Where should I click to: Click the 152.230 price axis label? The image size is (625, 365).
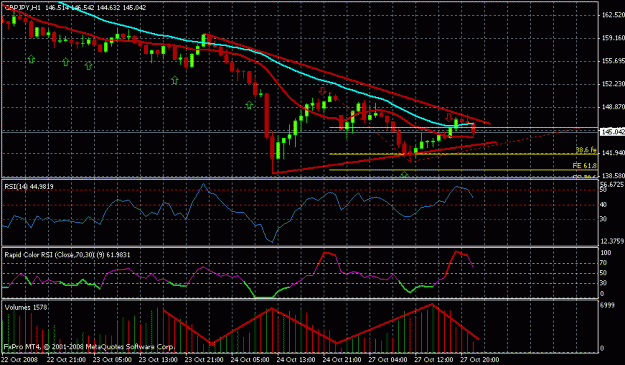[x=613, y=84]
